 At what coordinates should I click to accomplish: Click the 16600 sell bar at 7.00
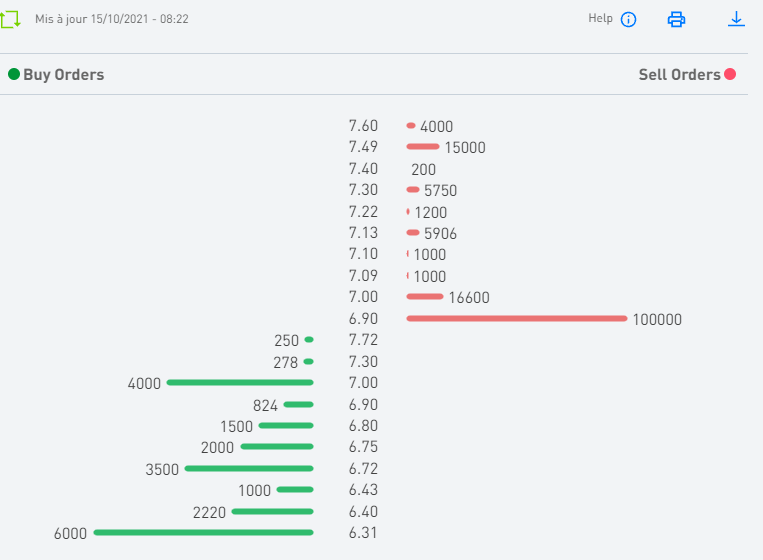tap(425, 297)
